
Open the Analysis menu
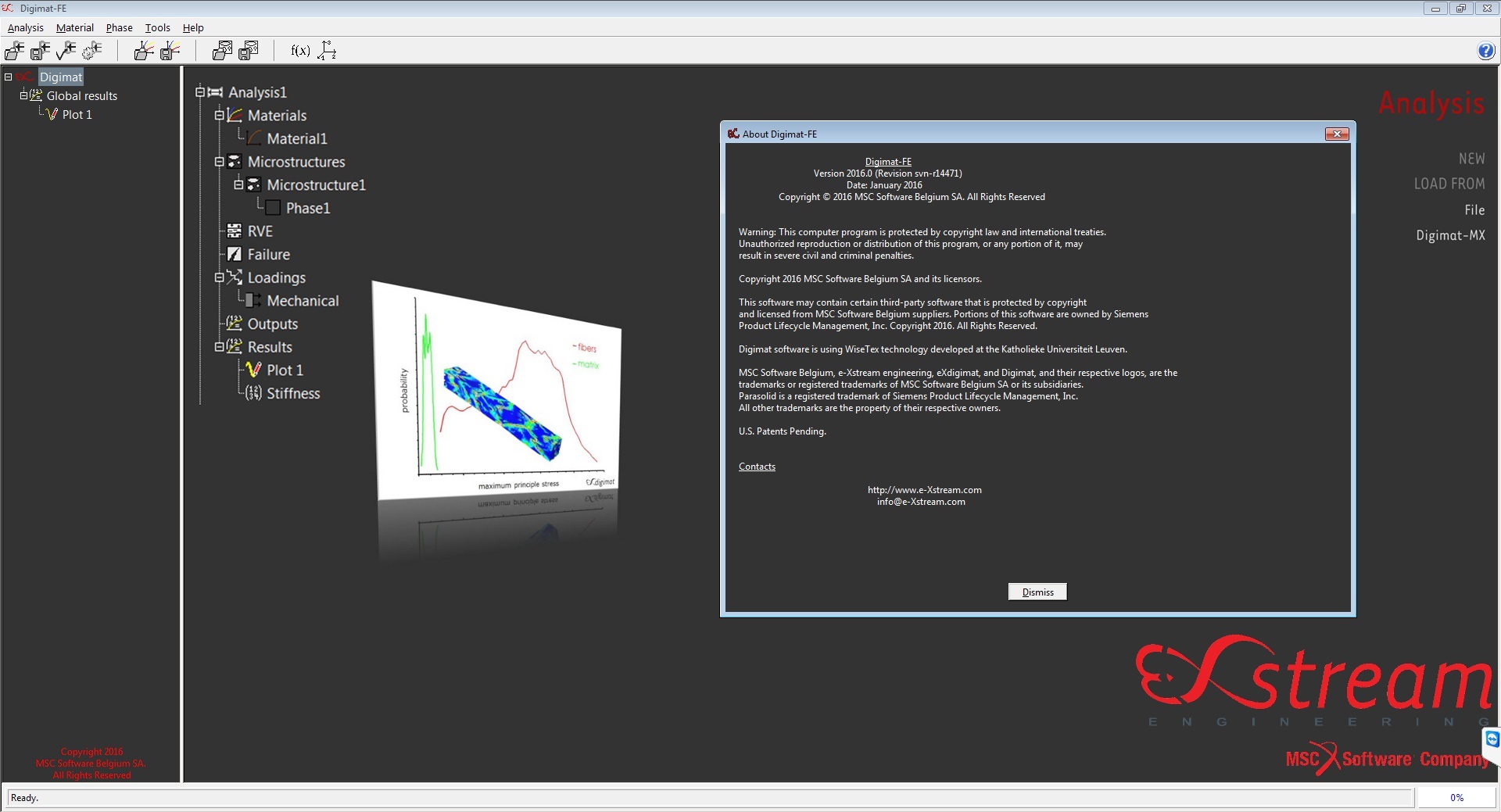[x=26, y=27]
